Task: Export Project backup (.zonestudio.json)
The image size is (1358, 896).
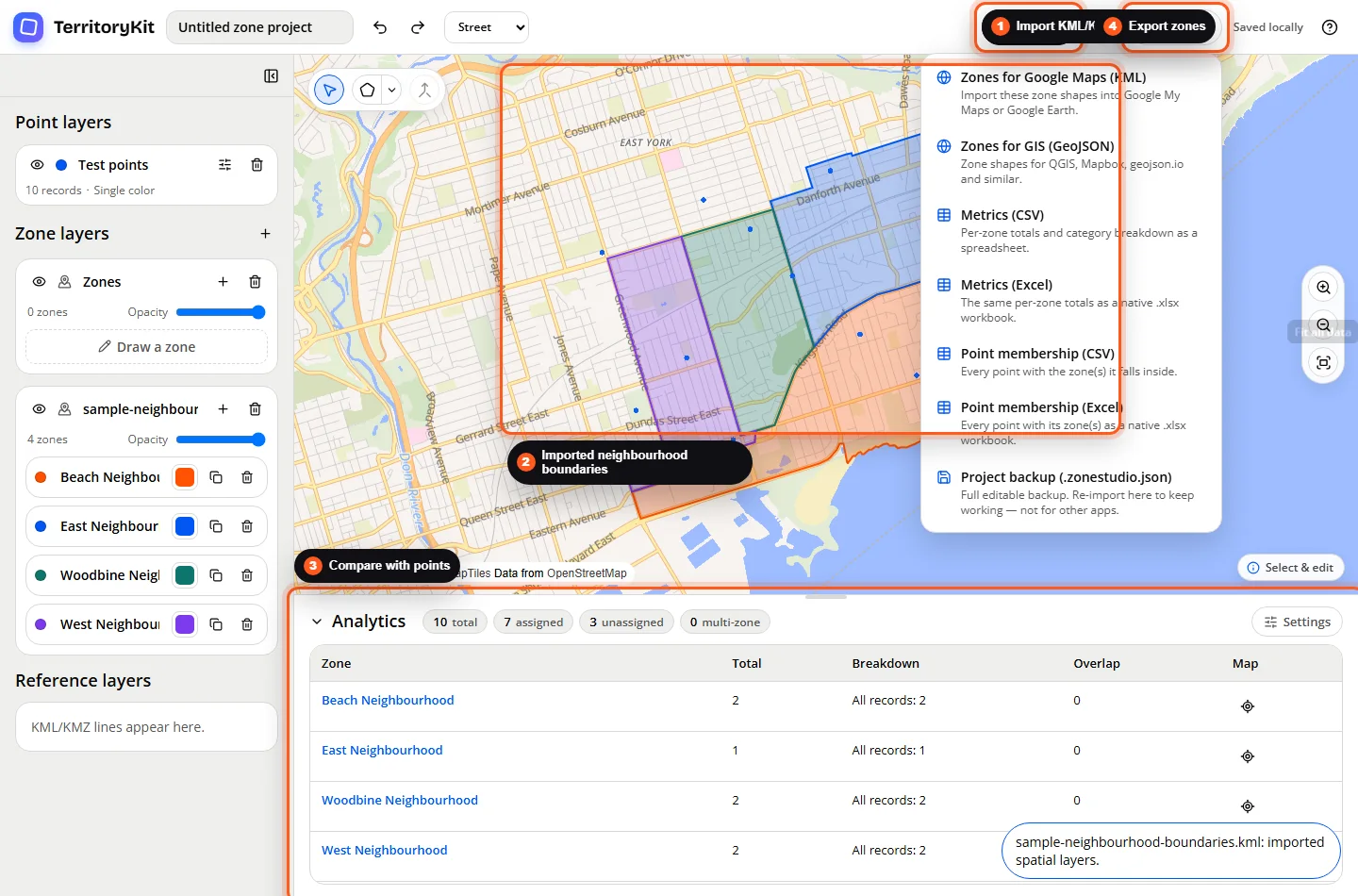Action: point(1070,493)
